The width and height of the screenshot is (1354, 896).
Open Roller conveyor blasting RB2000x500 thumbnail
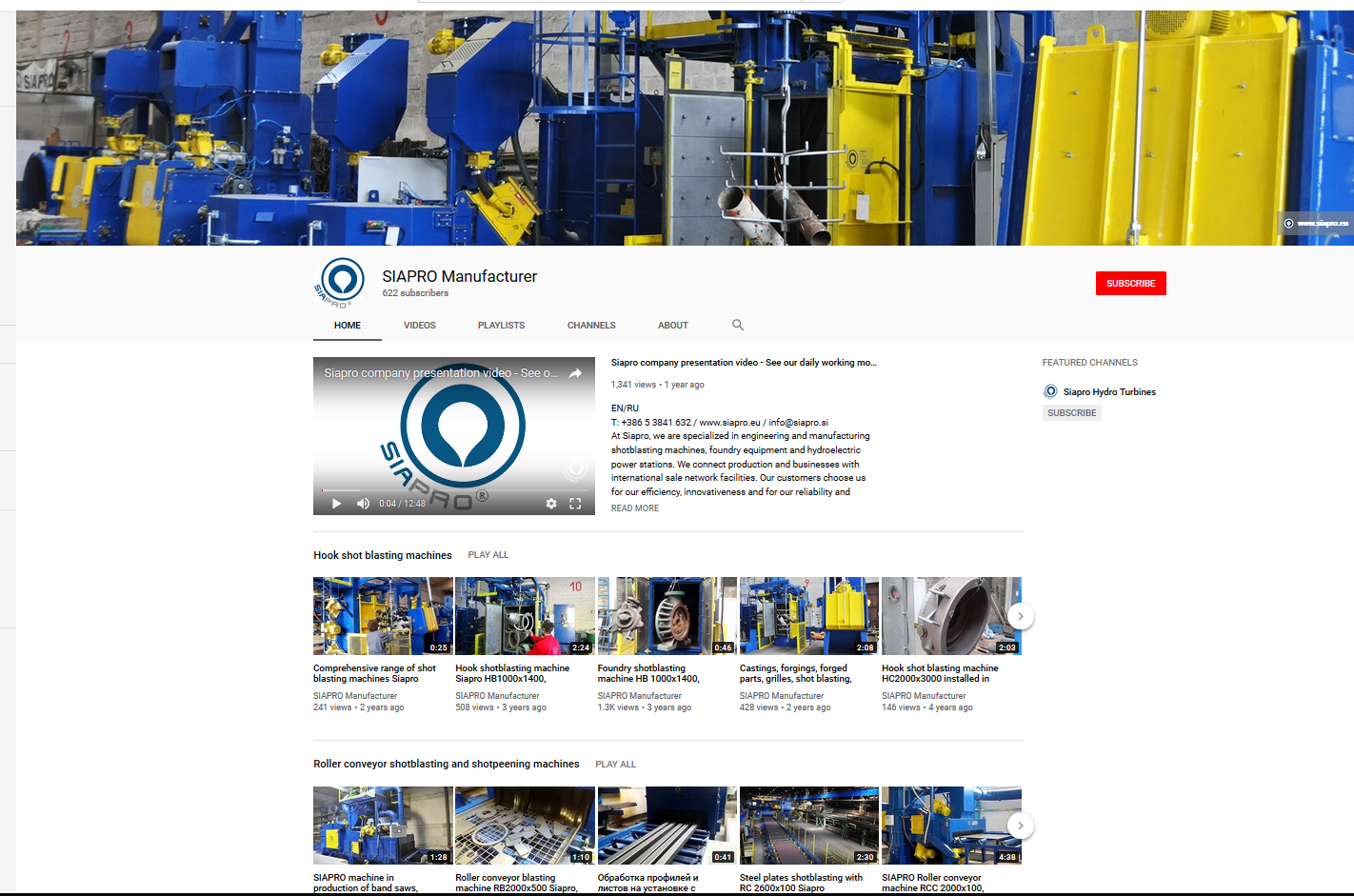(x=525, y=826)
